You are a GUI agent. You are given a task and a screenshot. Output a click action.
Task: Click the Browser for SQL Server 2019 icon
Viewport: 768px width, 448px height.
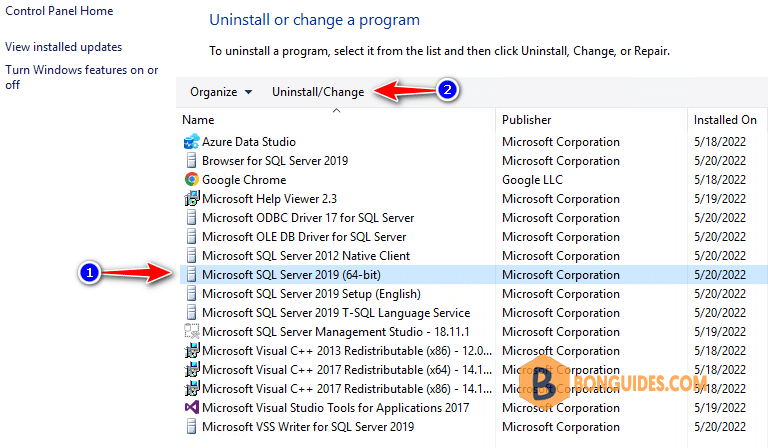[192, 161]
